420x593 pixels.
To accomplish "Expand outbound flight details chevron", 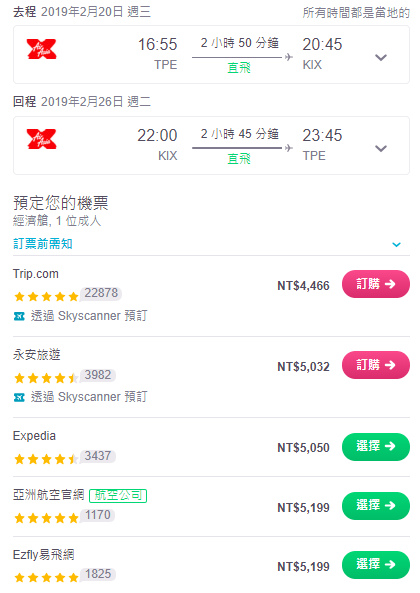I will click(x=381, y=57).
